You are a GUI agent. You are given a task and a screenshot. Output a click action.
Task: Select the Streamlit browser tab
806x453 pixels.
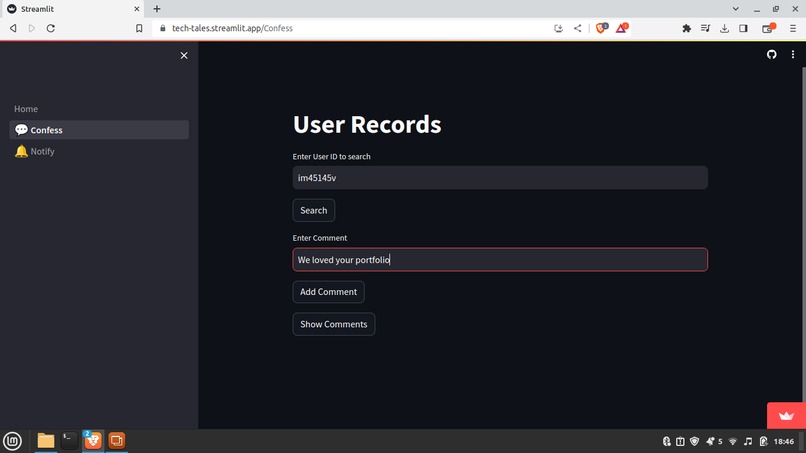[x=72, y=9]
